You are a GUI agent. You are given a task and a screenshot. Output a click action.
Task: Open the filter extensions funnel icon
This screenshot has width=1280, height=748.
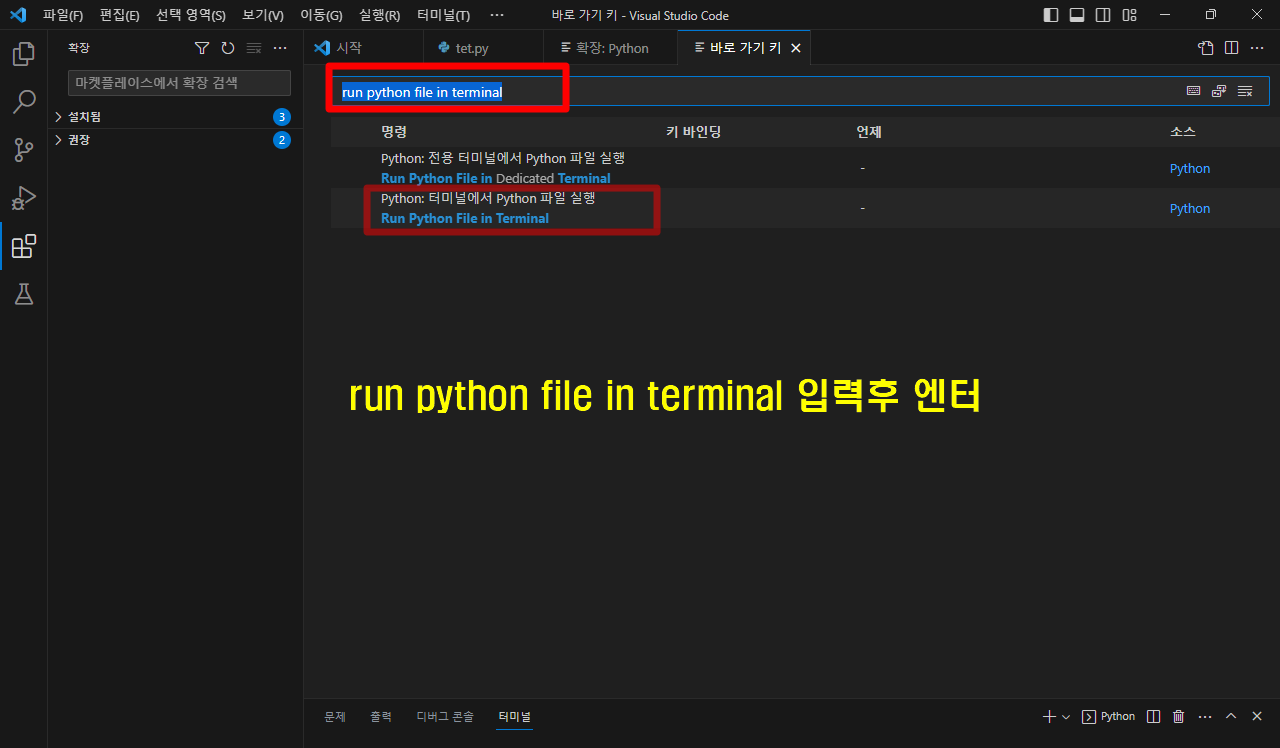pos(202,47)
